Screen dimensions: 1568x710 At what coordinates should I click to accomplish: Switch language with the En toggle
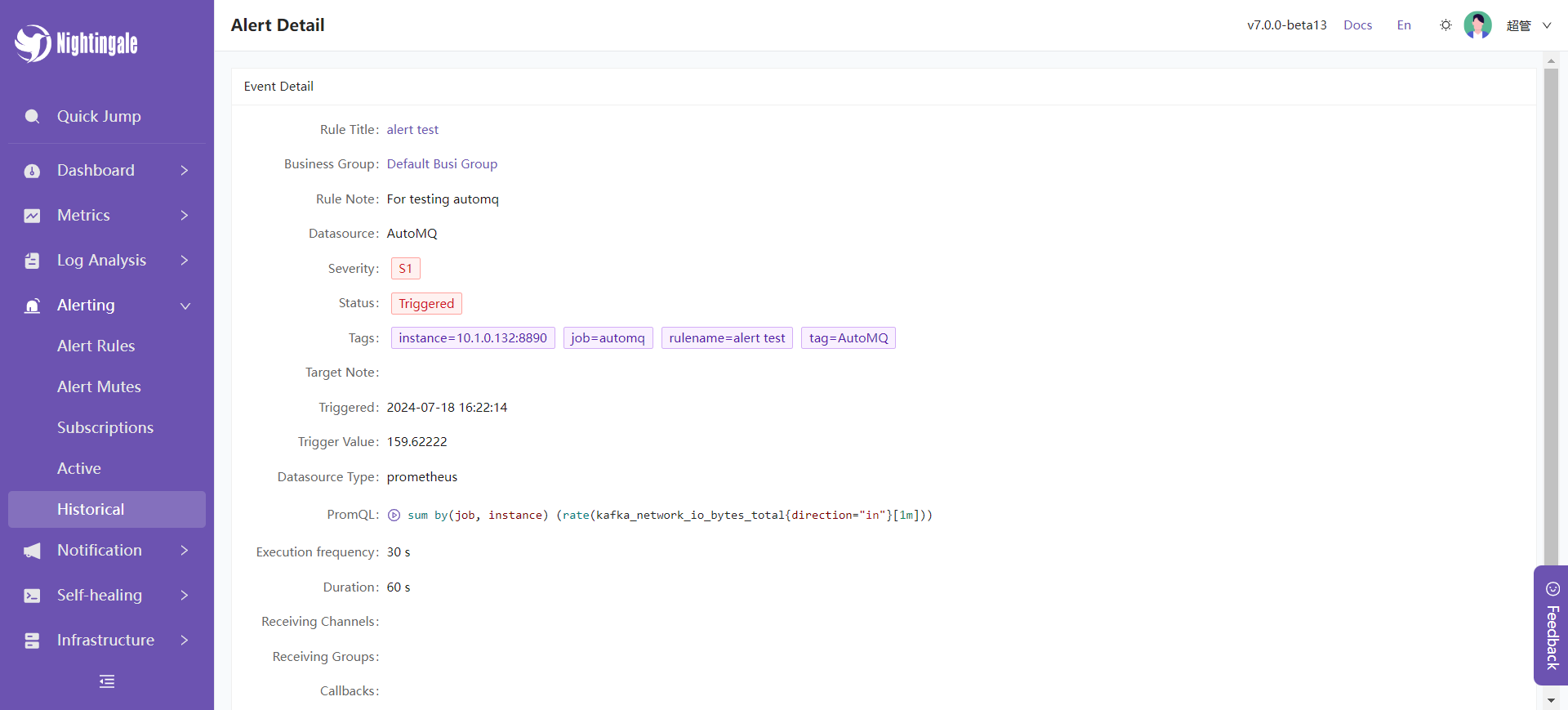pos(1404,25)
